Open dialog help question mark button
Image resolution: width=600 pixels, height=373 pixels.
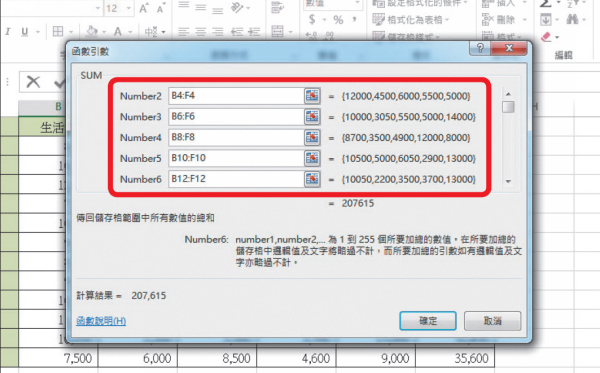click(x=480, y=48)
